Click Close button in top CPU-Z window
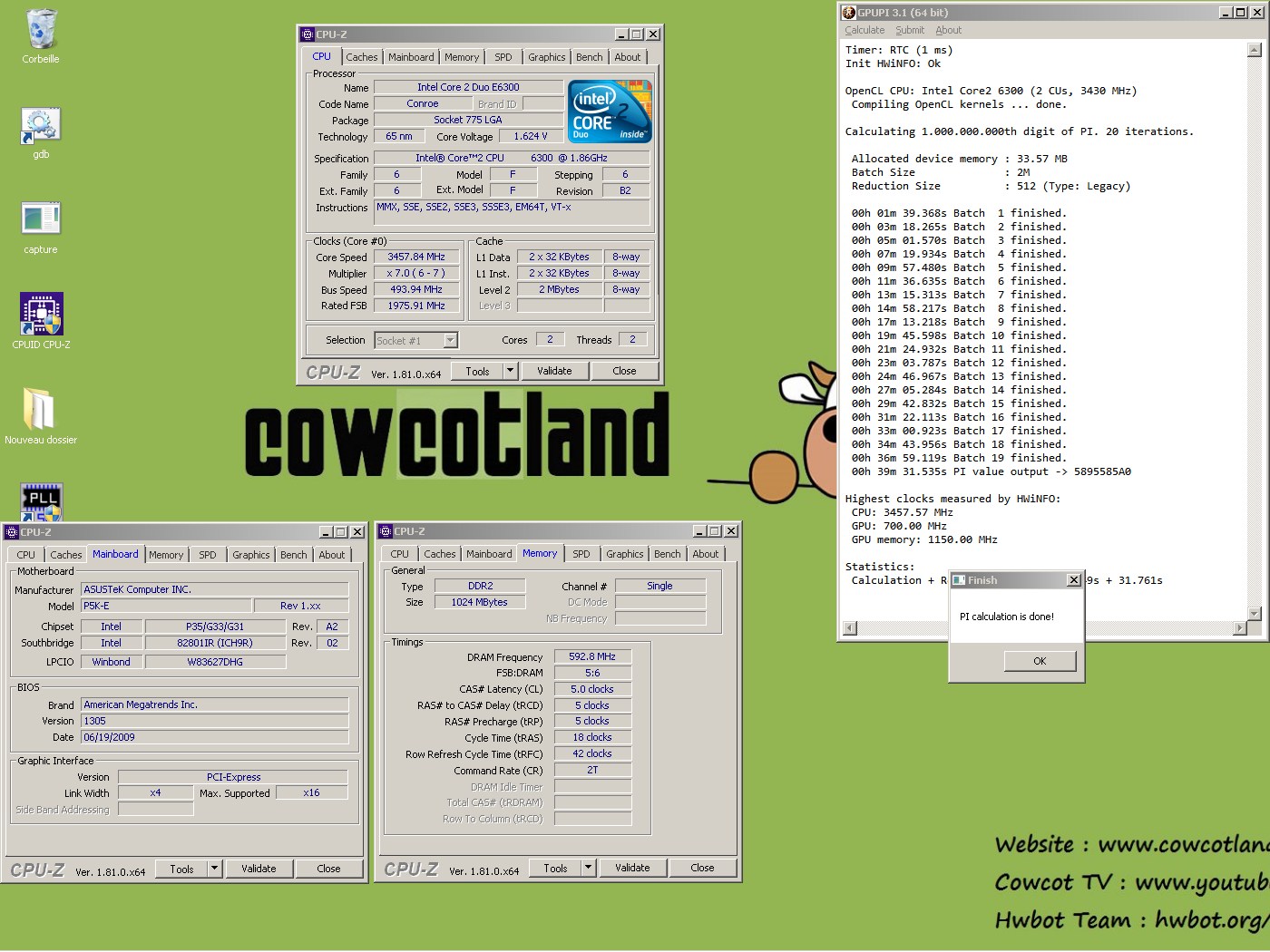Screen dimensions: 1270x952 (x=624, y=371)
